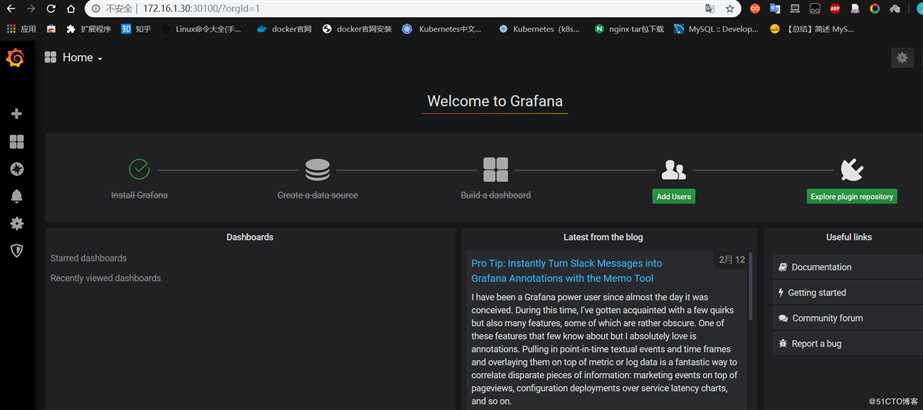Select Recently viewed dashboards text
This screenshot has width=923, height=410.
coord(105,278)
